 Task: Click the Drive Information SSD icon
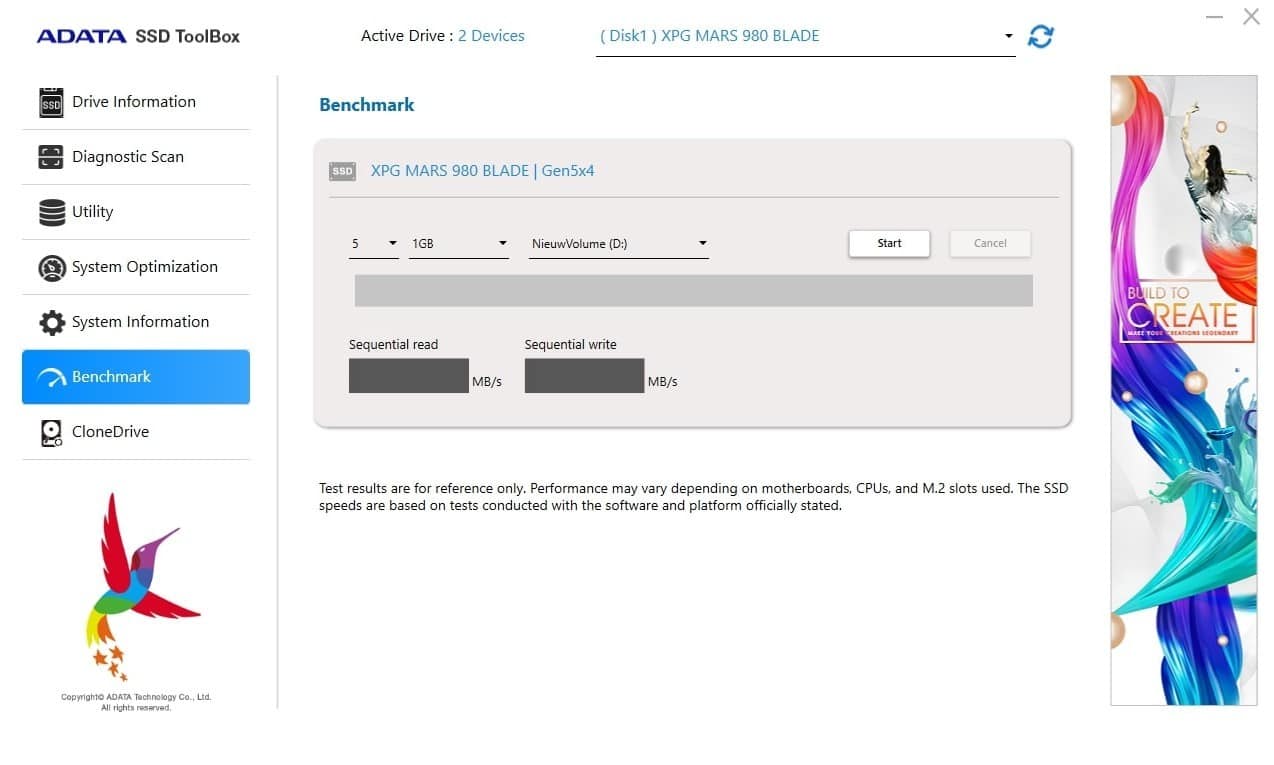(x=51, y=102)
